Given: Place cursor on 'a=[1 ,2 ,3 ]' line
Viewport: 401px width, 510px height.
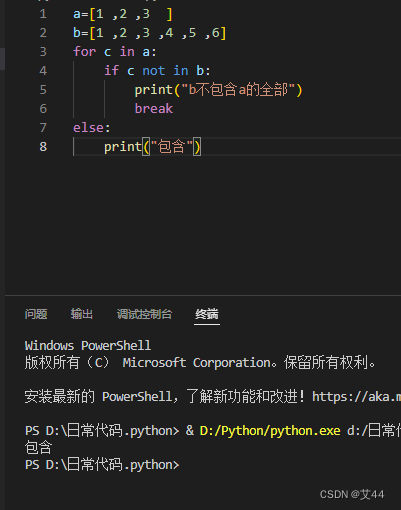Looking at the screenshot, I should (x=123, y=14).
